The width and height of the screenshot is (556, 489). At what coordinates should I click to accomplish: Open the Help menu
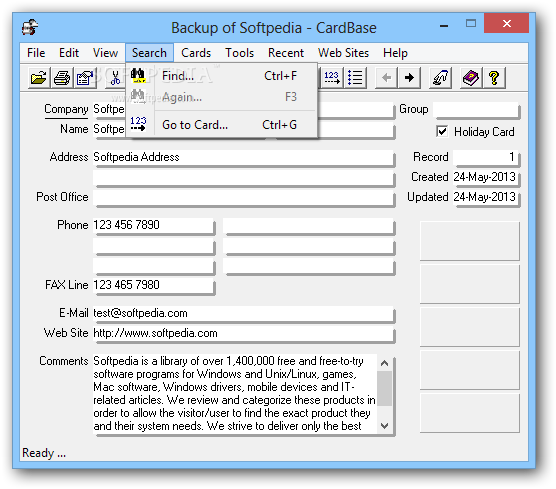click(x=395, y=53)
